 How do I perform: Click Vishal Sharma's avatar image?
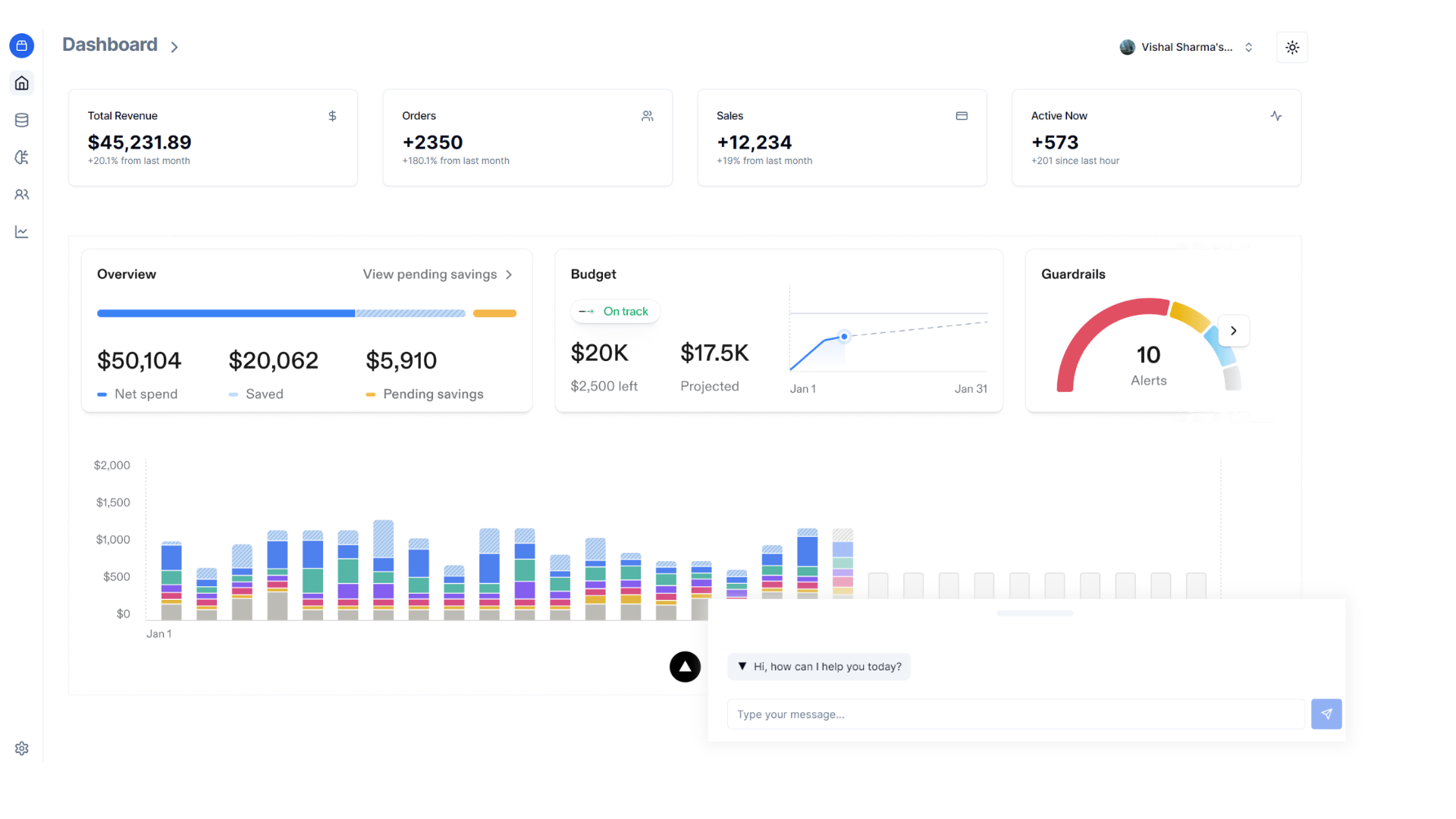1128,47
